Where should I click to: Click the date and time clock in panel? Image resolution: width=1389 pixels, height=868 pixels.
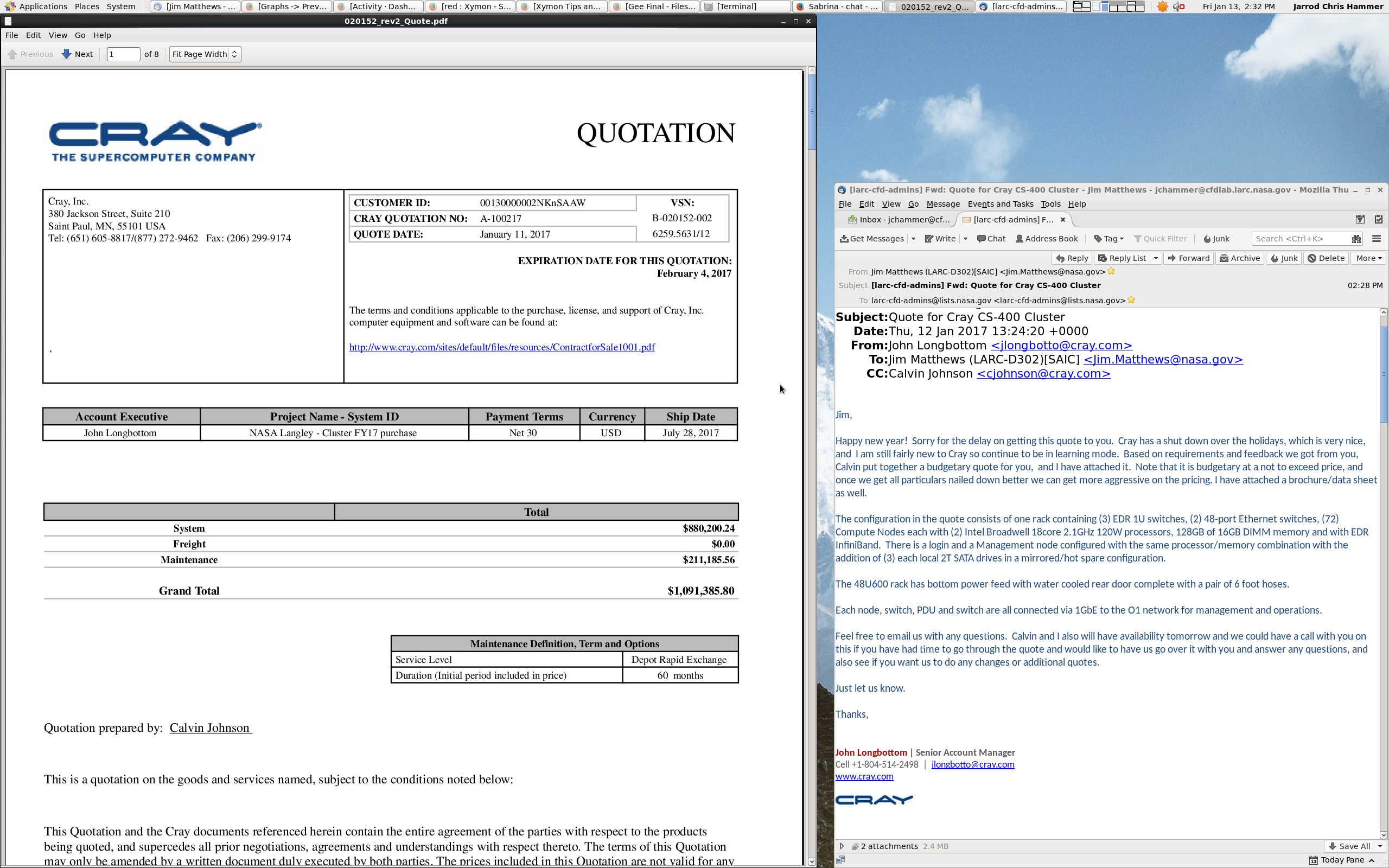point(1238,7)
